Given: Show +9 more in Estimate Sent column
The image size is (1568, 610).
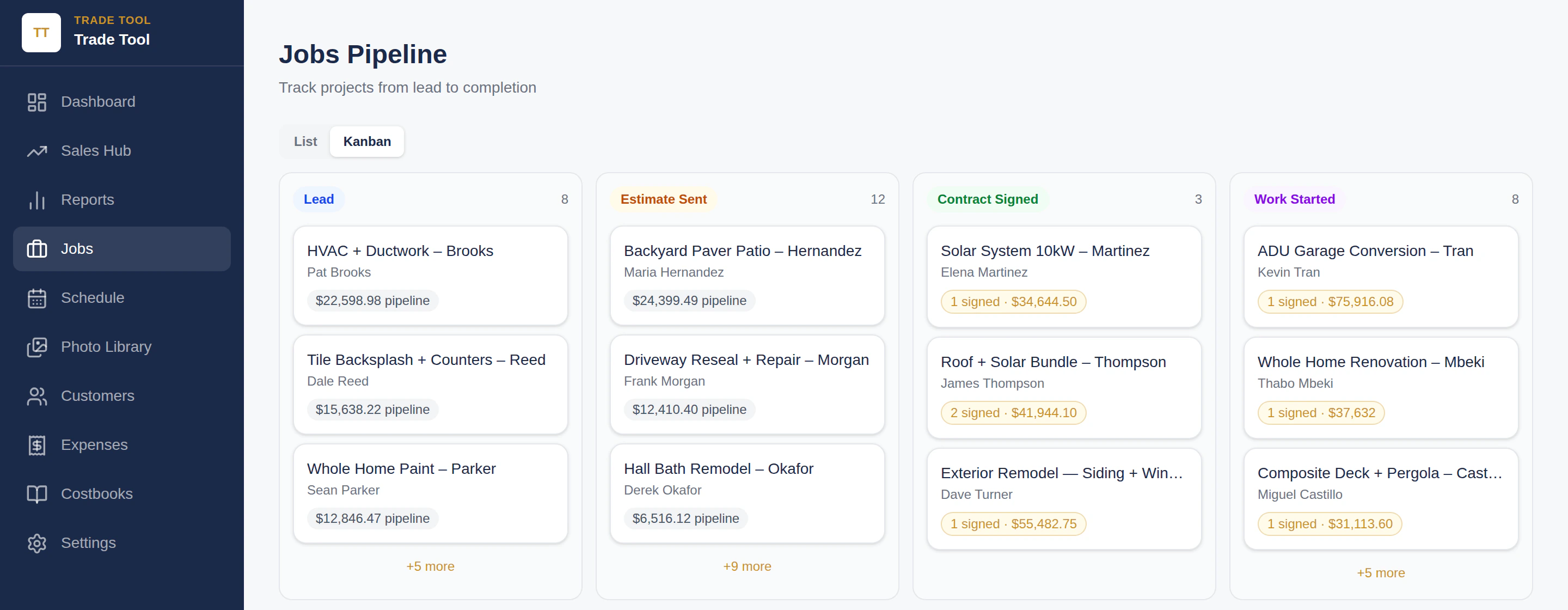Looking at the screenshot, I should (747, 566).
